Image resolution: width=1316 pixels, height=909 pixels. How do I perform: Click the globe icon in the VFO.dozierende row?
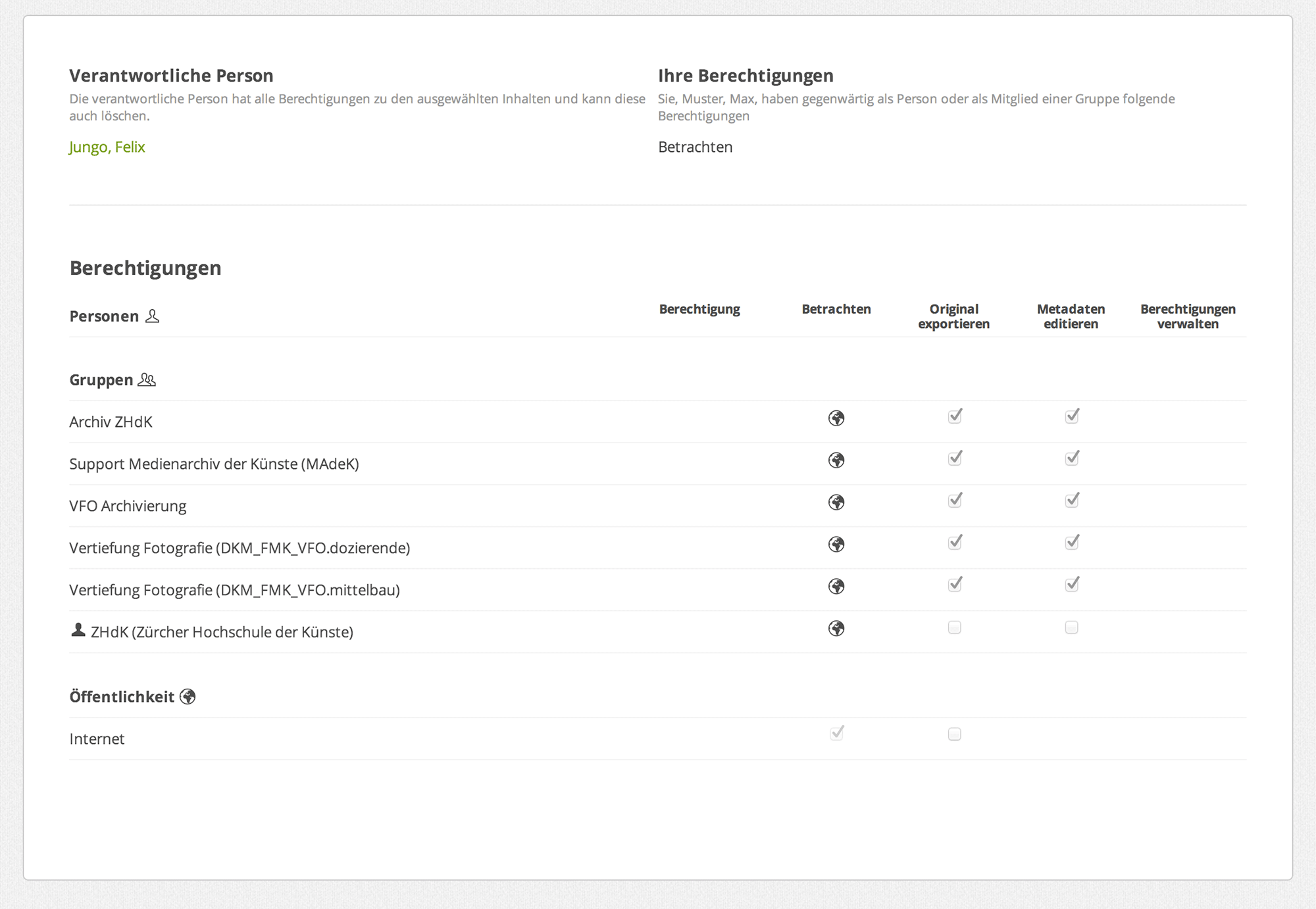(x=836, y=545)
